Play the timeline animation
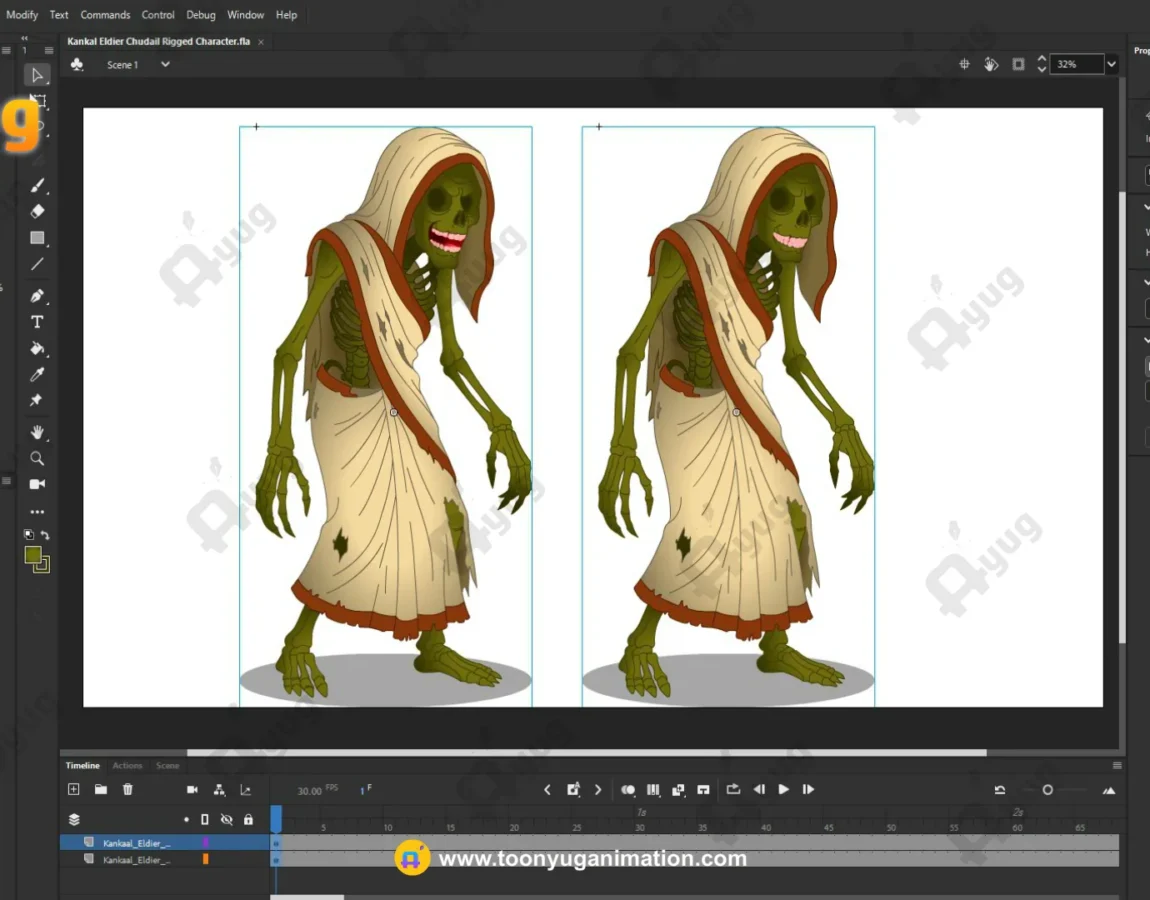Screen dimensions: 1150x900 783,789
